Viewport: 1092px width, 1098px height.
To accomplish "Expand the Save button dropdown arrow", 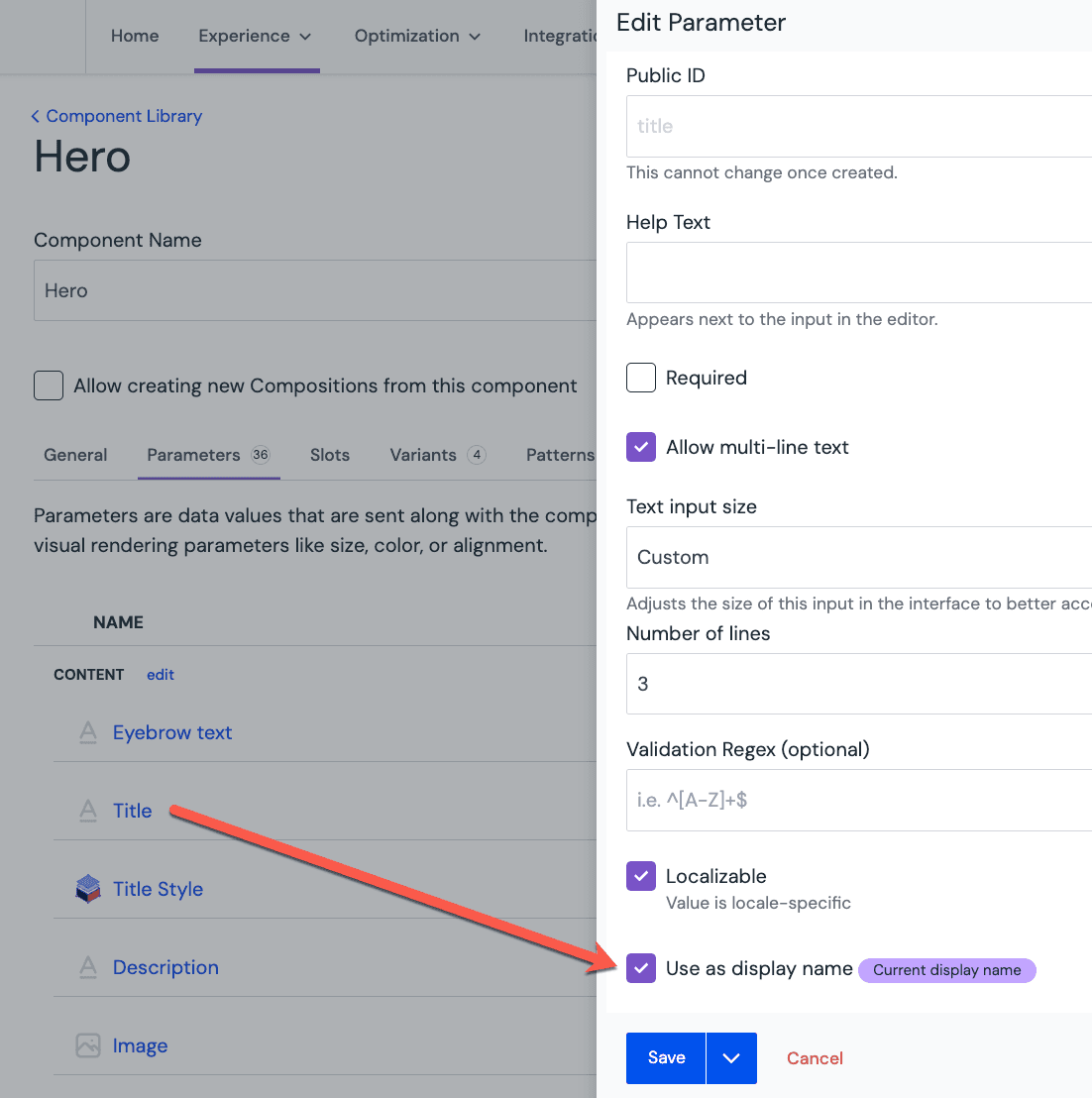I will (x=731, y=1058).
